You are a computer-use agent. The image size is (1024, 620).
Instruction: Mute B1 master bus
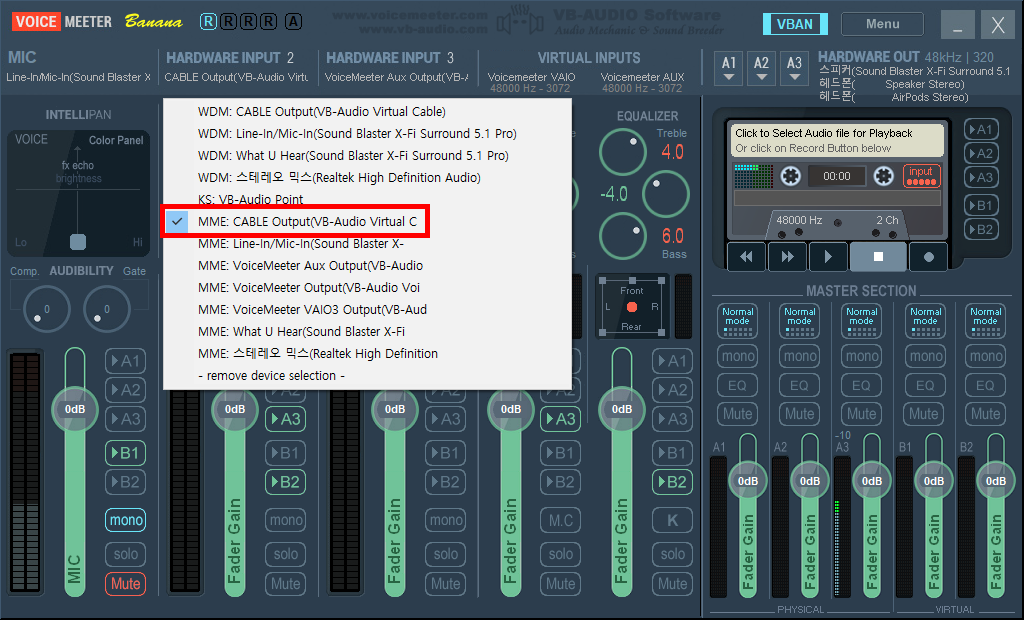click(x=924, y=414)
